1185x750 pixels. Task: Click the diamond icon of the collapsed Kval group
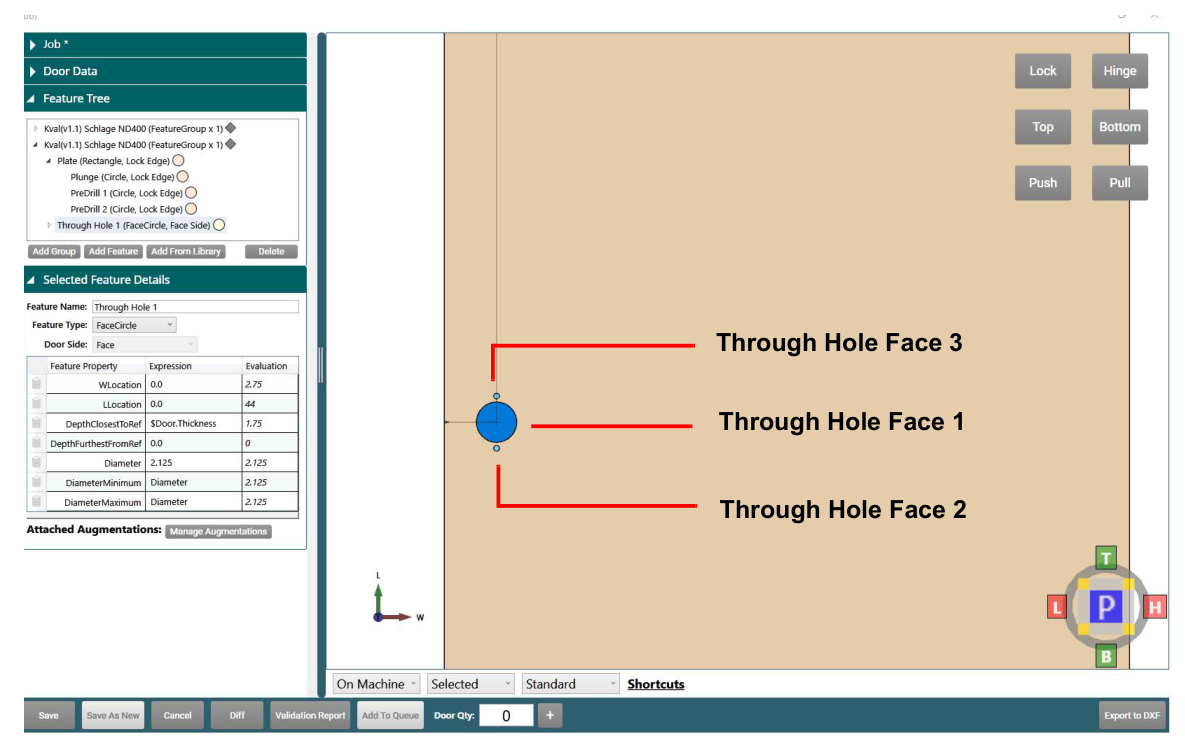[x=231, y=128]
